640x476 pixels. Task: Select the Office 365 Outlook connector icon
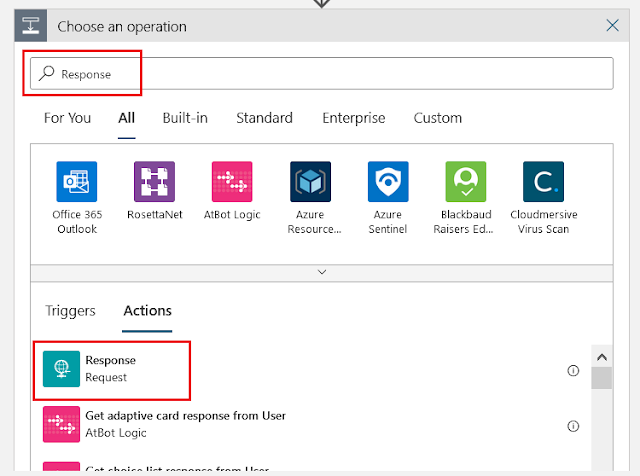(76, 182)
